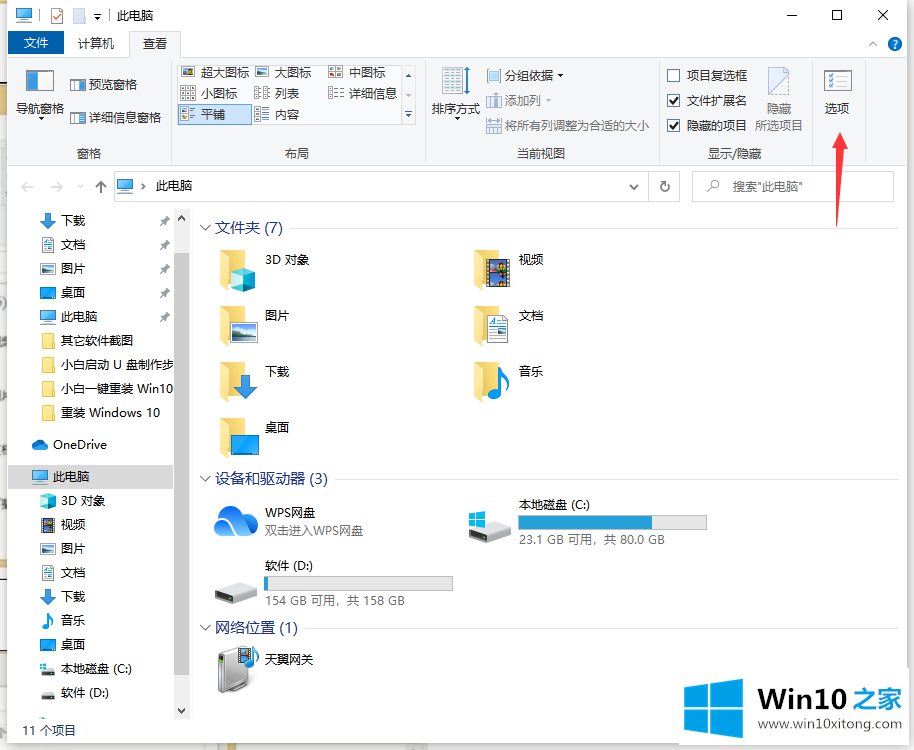Screen dimensions: 914x750
Task: Select 中图标 layout
Action: pos(357,72)
